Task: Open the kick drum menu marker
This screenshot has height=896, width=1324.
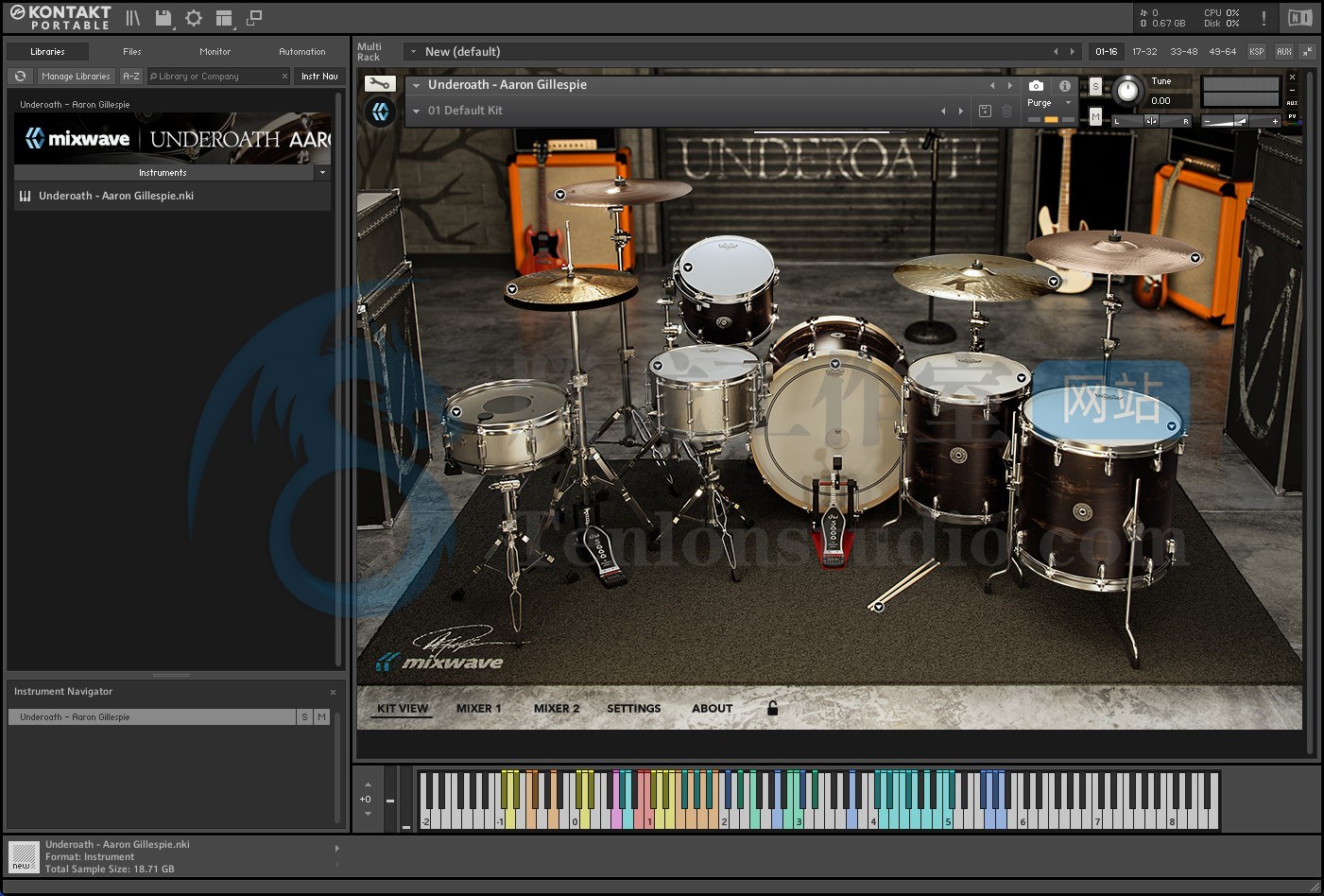Action: 835,364
